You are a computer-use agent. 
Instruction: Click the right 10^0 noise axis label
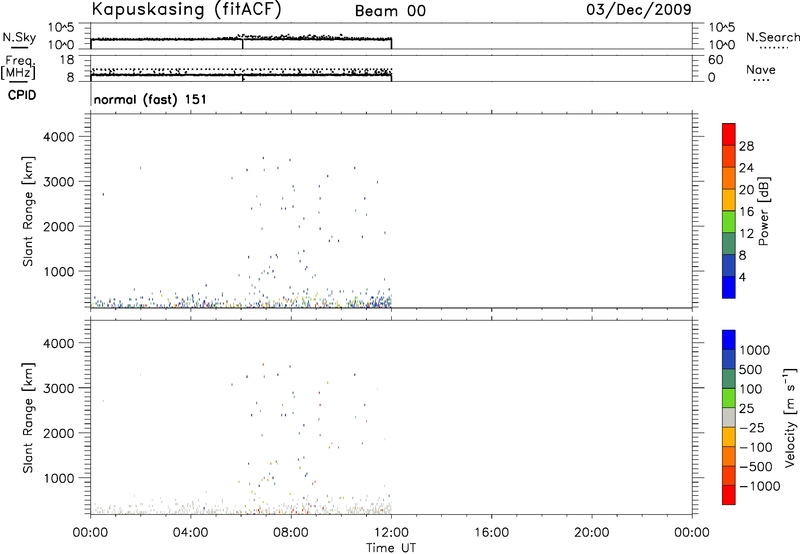pyautogui.click(x=722, y=45)
